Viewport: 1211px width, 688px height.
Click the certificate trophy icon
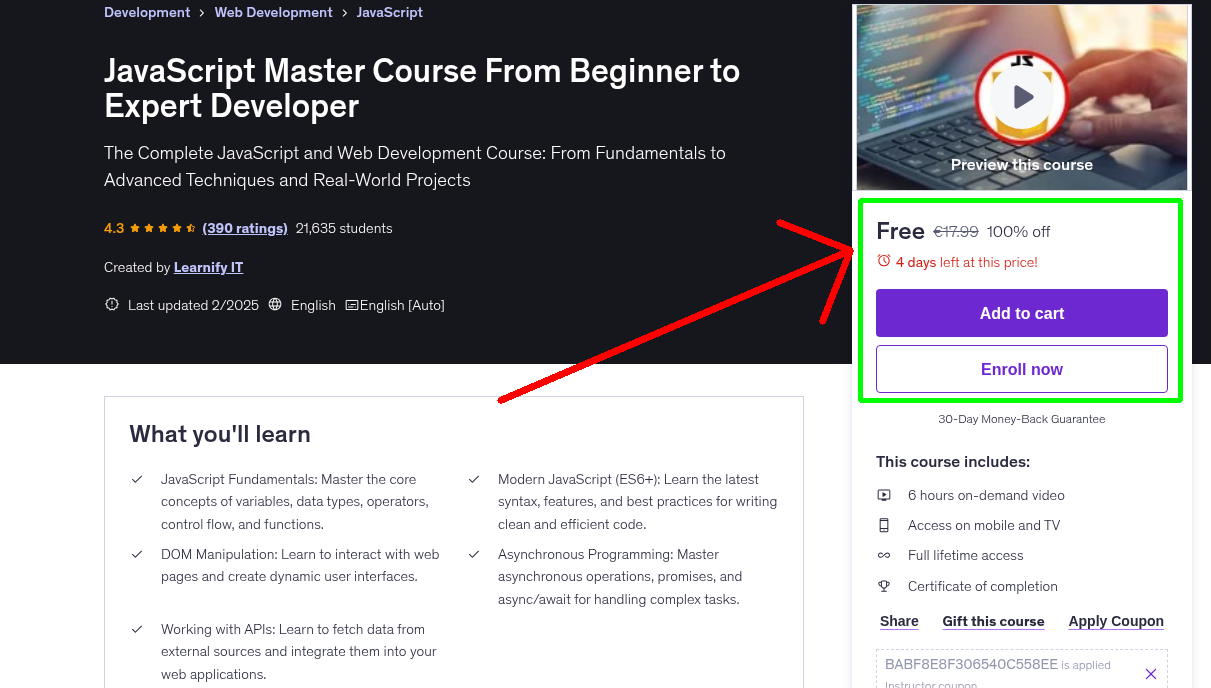coord(884,586)
